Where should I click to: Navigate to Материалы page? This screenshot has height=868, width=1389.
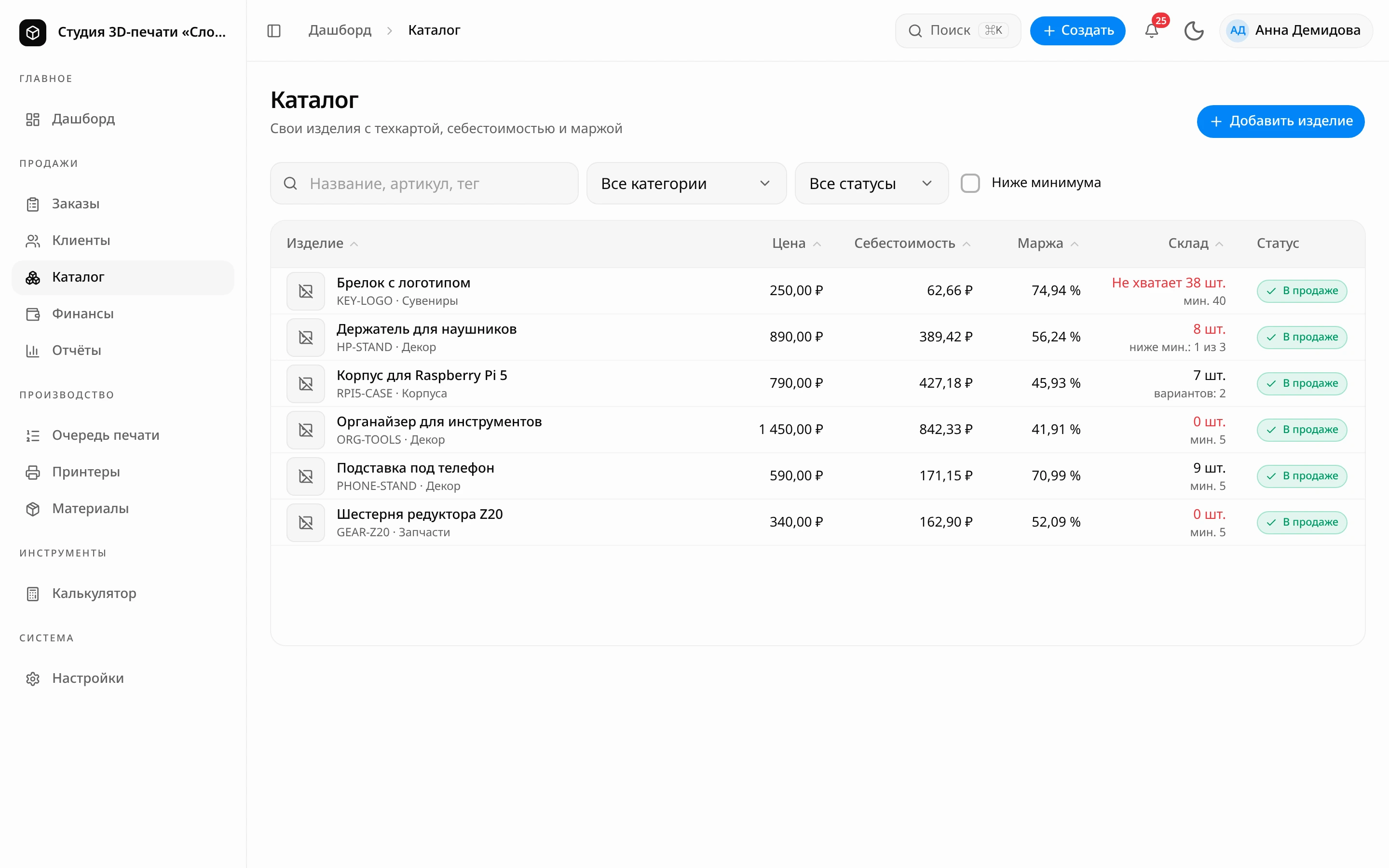[x=123, y=509]
